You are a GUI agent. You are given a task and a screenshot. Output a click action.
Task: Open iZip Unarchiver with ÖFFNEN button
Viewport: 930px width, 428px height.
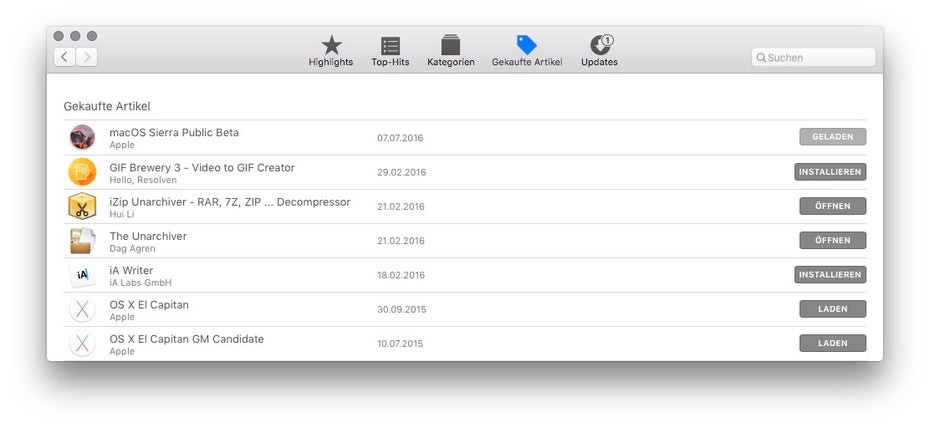click(x=833, y=206)
